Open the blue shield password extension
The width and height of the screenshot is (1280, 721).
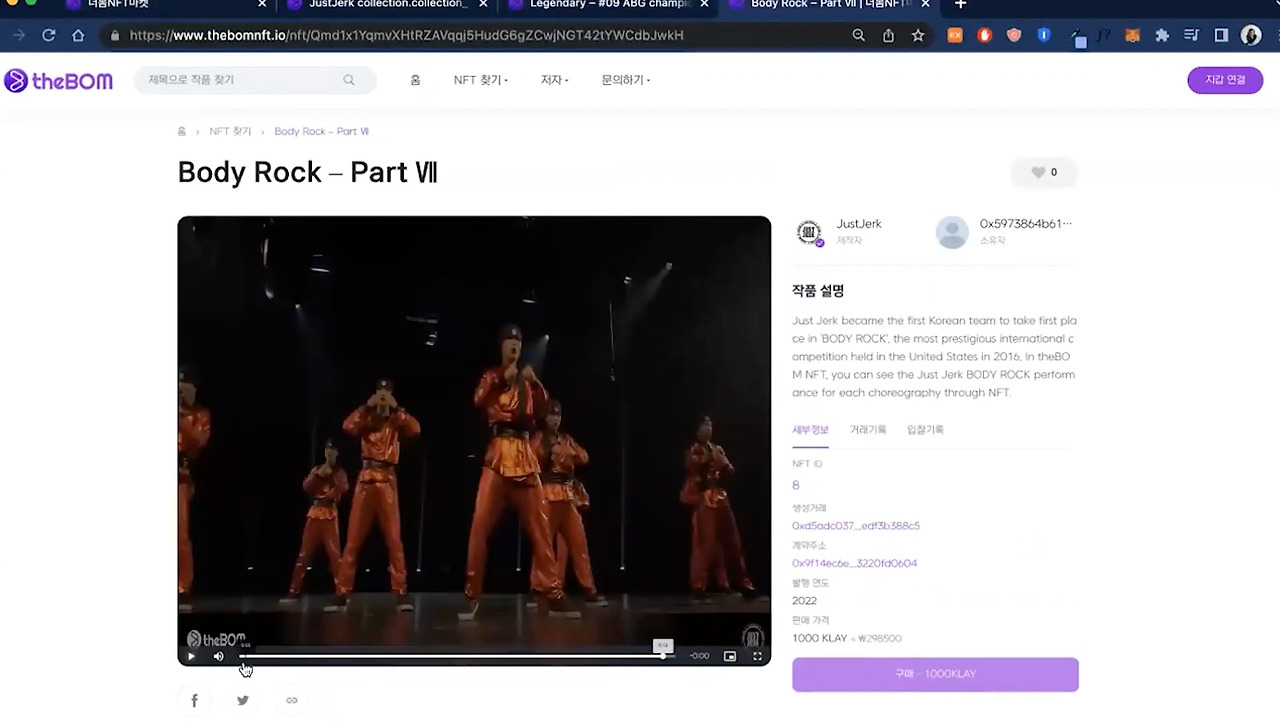1044,35
